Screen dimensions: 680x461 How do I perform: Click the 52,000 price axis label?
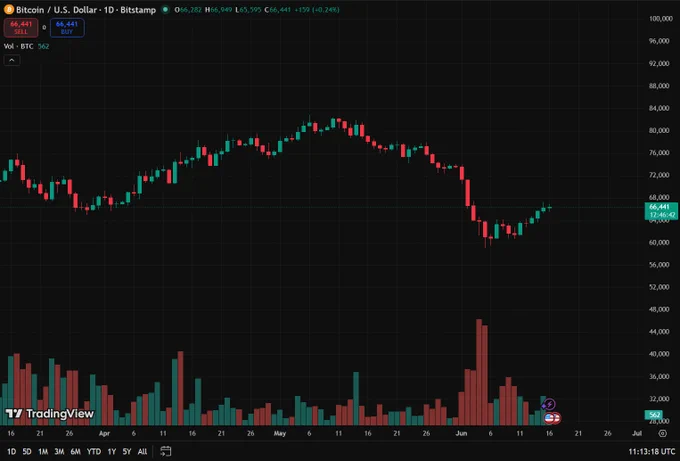point(659,287)
